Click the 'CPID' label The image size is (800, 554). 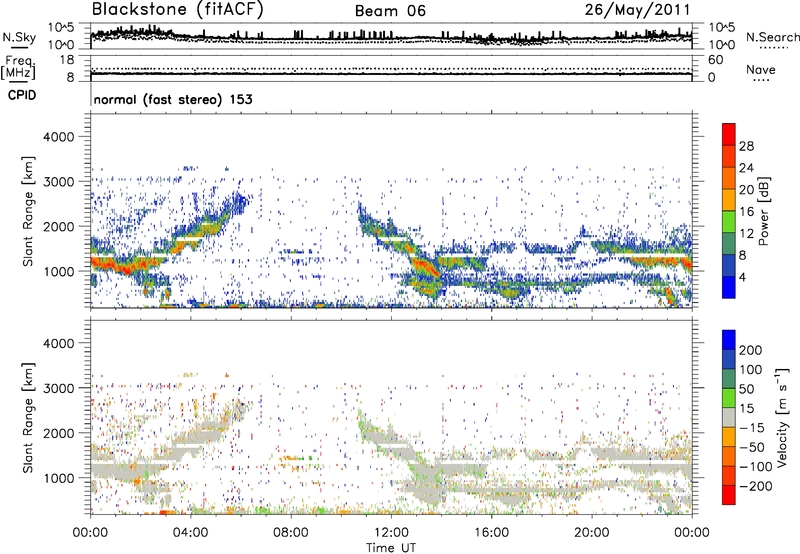click(x=22, y=95)
